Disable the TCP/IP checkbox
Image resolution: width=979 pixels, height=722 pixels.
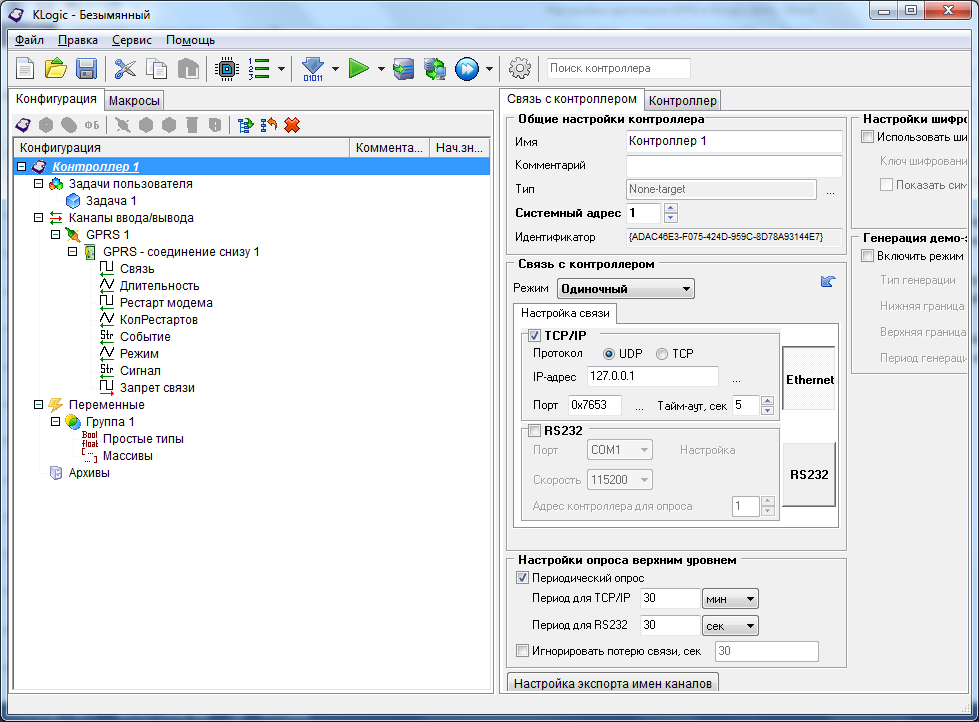click(x=534, y=336)
